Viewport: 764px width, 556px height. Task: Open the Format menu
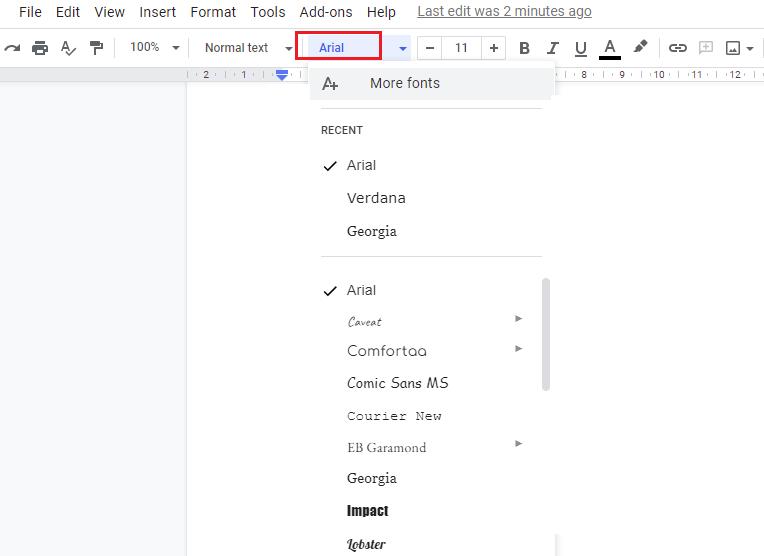coord(213,12)
